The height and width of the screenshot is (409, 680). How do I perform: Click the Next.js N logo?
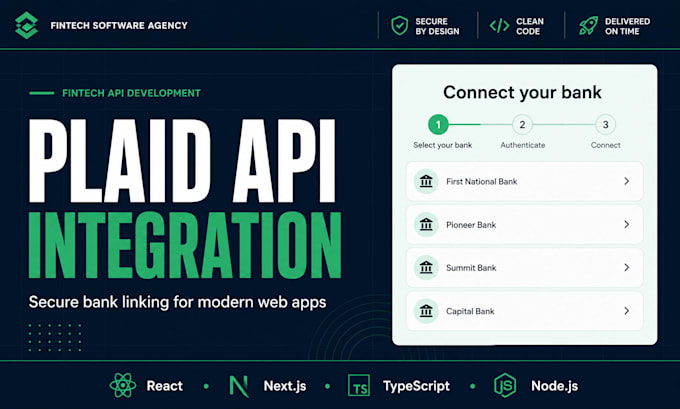pyautogui.click(x=239, y=386)
